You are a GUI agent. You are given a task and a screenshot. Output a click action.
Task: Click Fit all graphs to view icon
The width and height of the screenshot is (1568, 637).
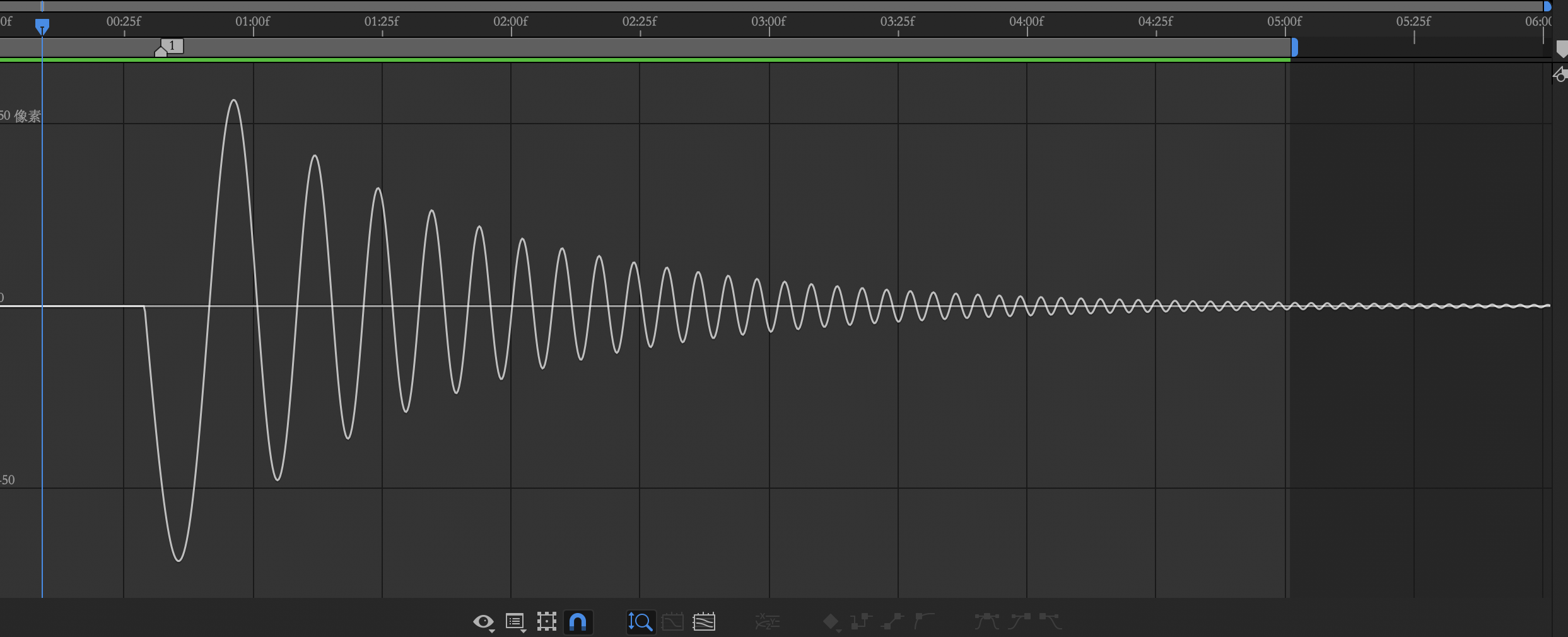[704, 622]
